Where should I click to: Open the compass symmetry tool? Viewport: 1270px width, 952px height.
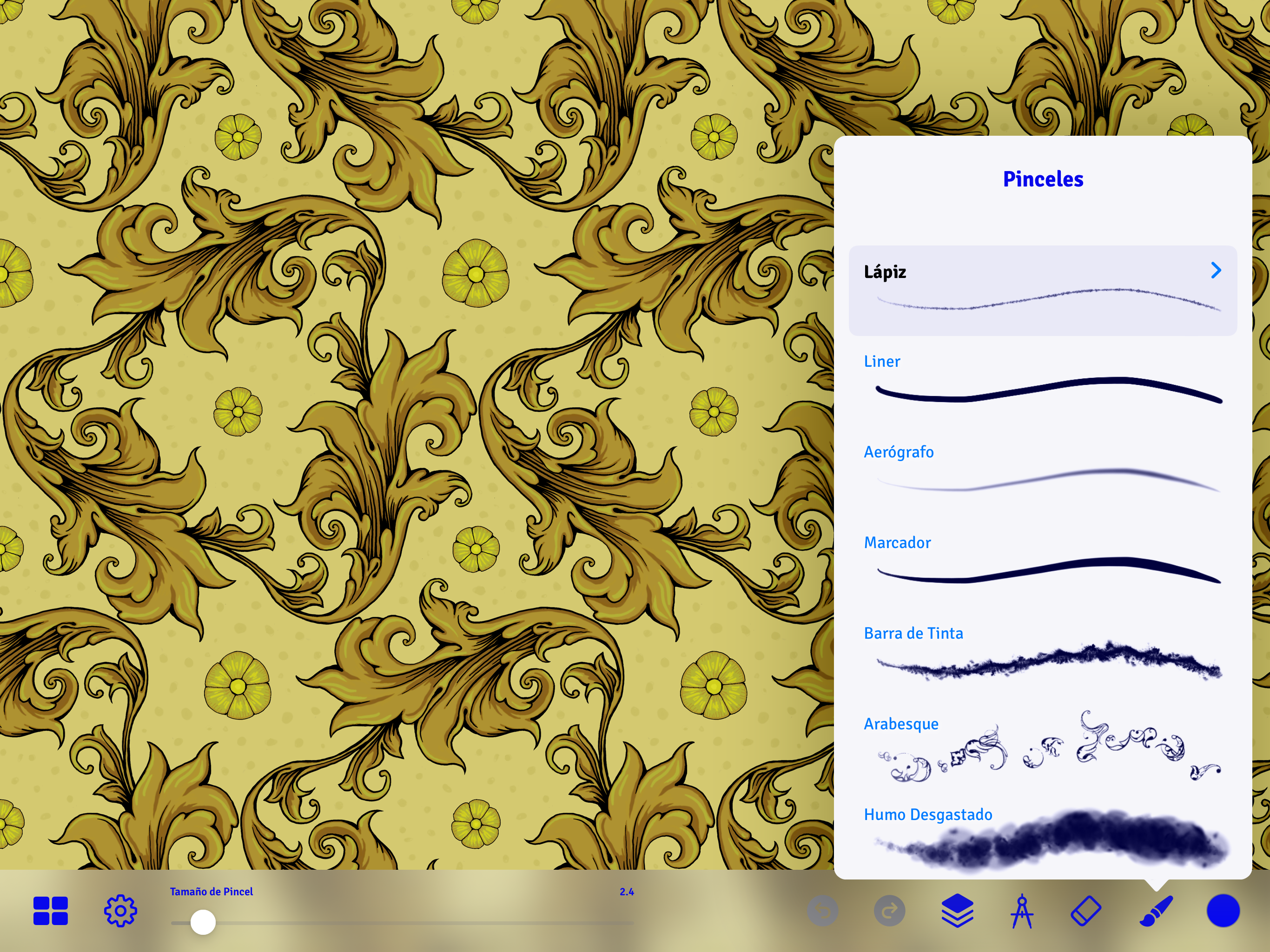1022,911
